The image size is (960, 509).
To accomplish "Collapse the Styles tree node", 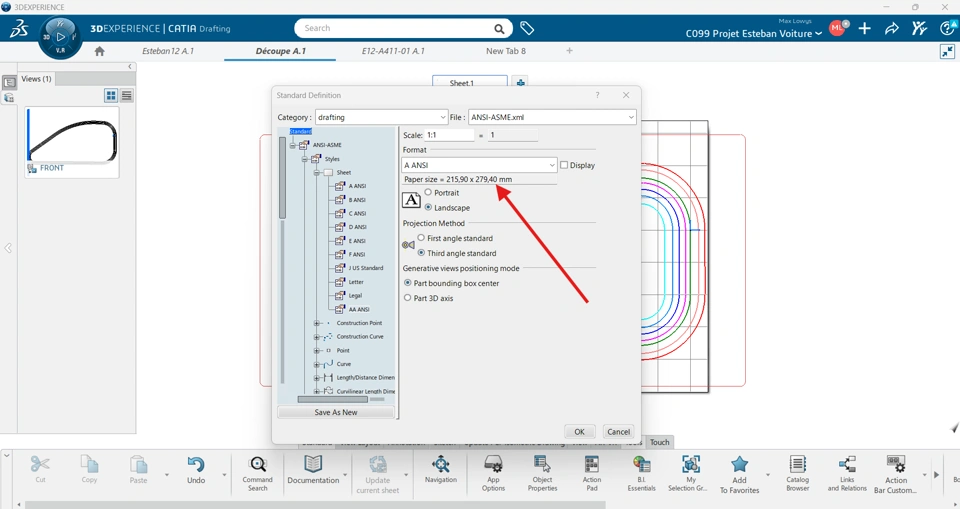I will [304, 159].
